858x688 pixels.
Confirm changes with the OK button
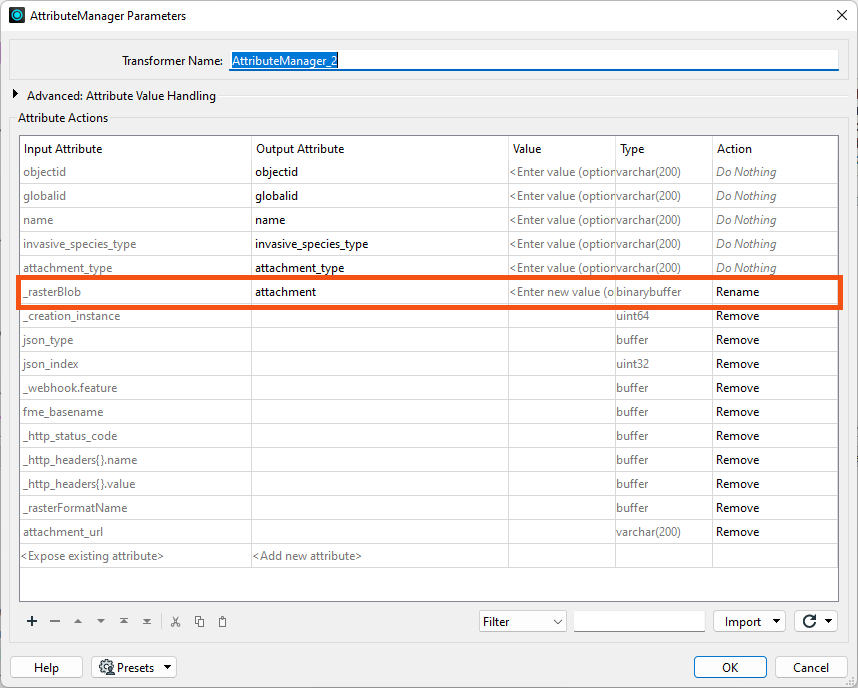pyautogui.click(x=730, y=667)
